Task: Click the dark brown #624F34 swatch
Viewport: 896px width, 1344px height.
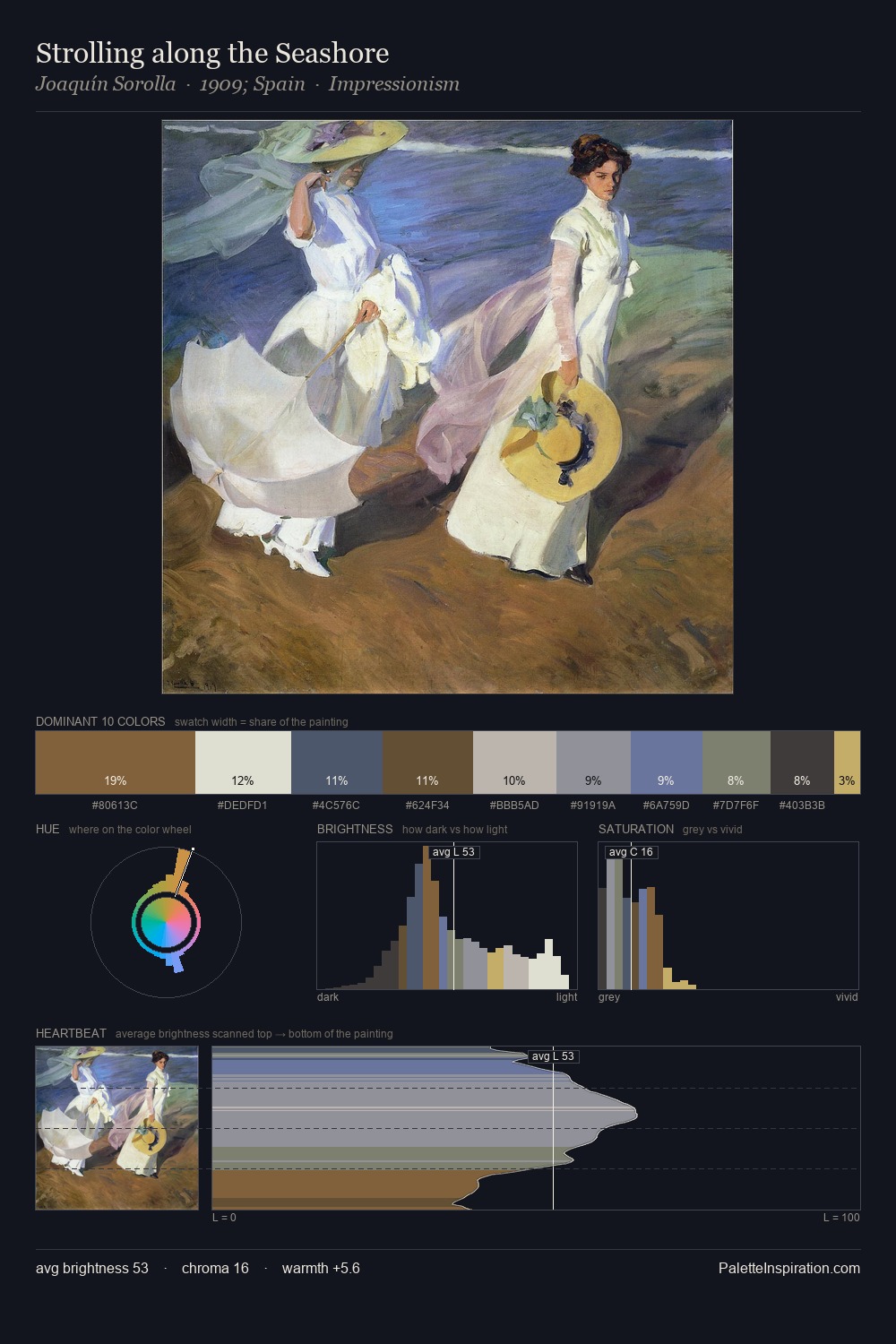Action: [427, 762]
